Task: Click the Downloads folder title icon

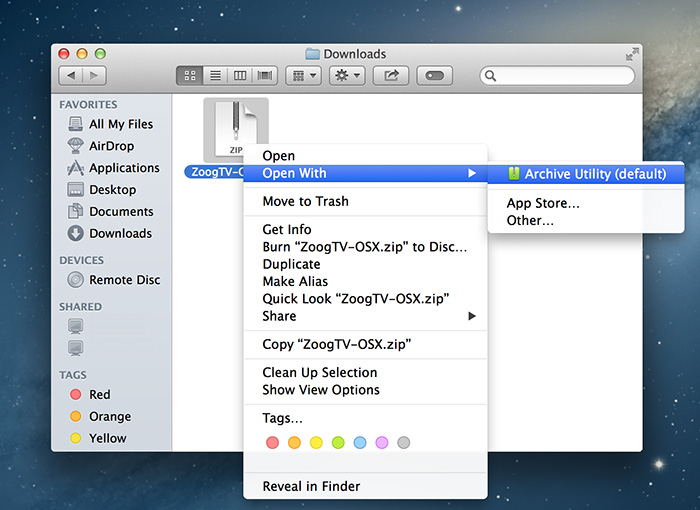Action: 312,54
